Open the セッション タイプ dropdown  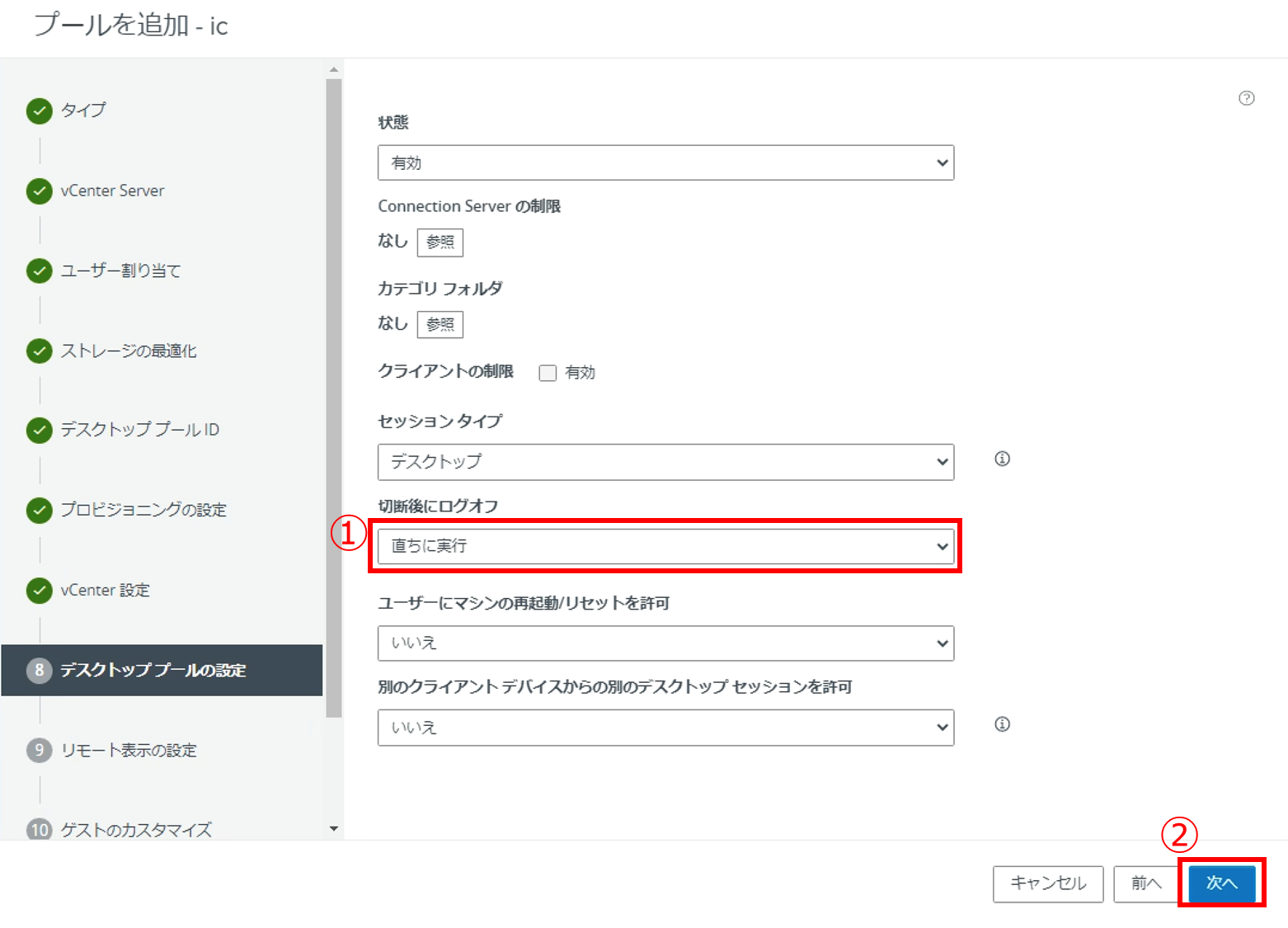pyautogui.click(x=665, y=462)
